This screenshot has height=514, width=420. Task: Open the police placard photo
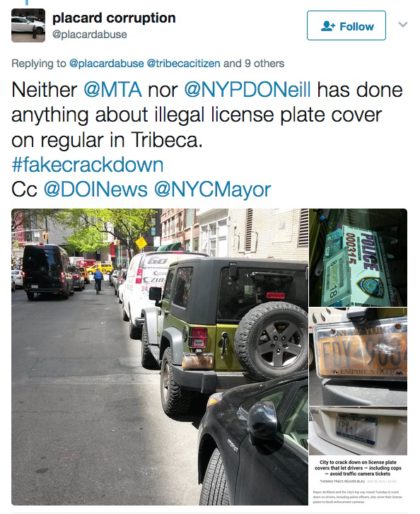[x=358, y=258]
